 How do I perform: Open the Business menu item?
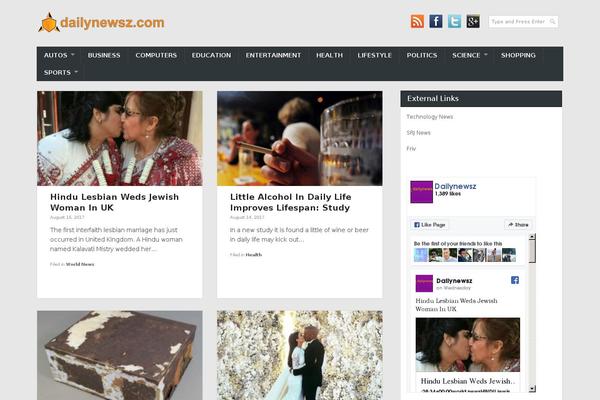click(104, 55)
